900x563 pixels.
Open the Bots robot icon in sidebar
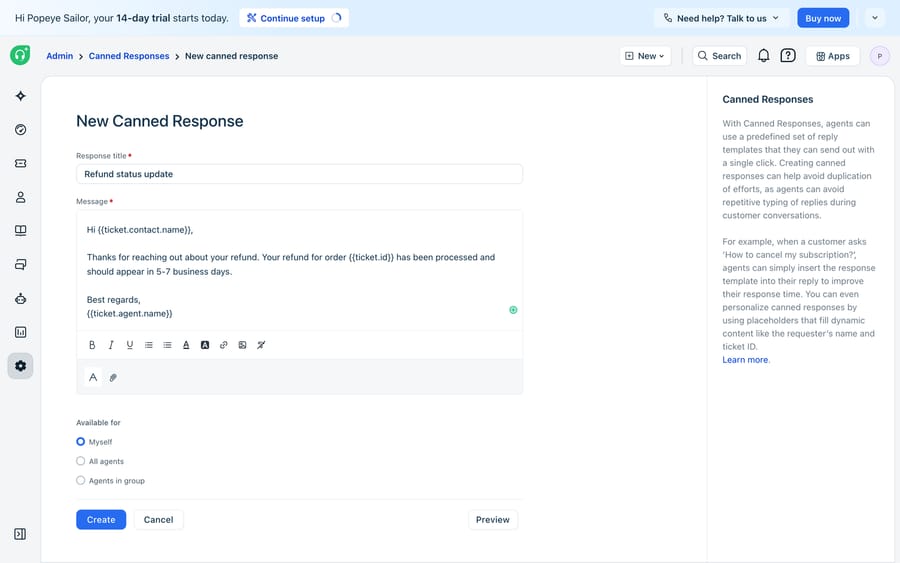tap(21, 298)
